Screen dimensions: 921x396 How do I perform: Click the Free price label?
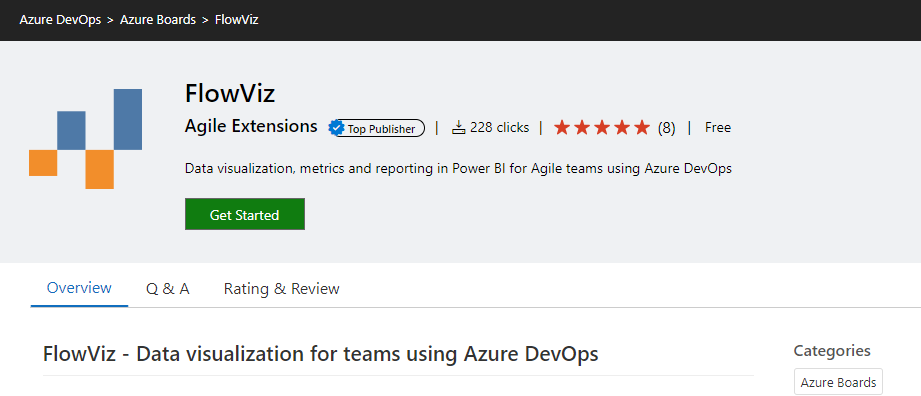(x=718, y=127)
